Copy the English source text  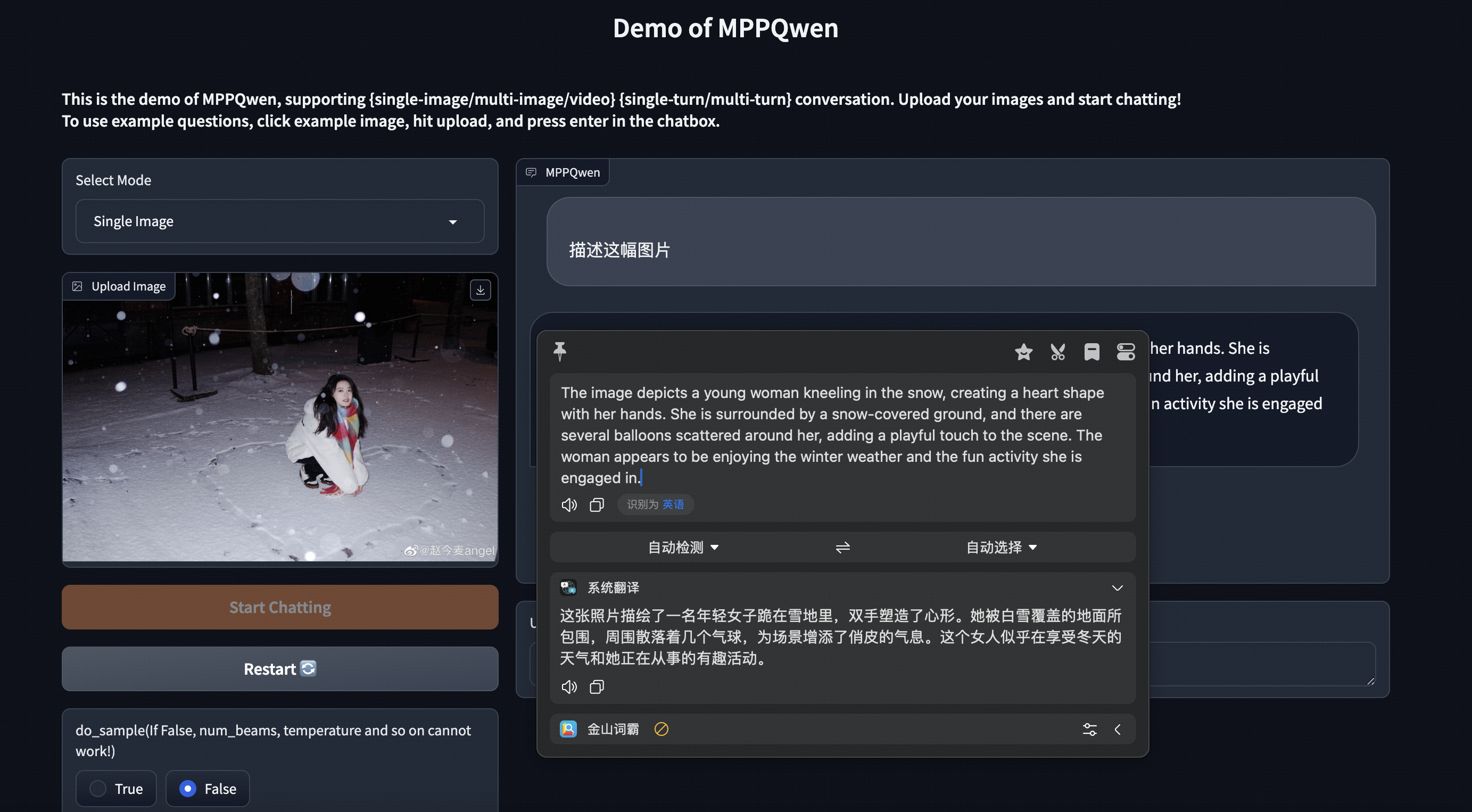[x=597, y=504]
